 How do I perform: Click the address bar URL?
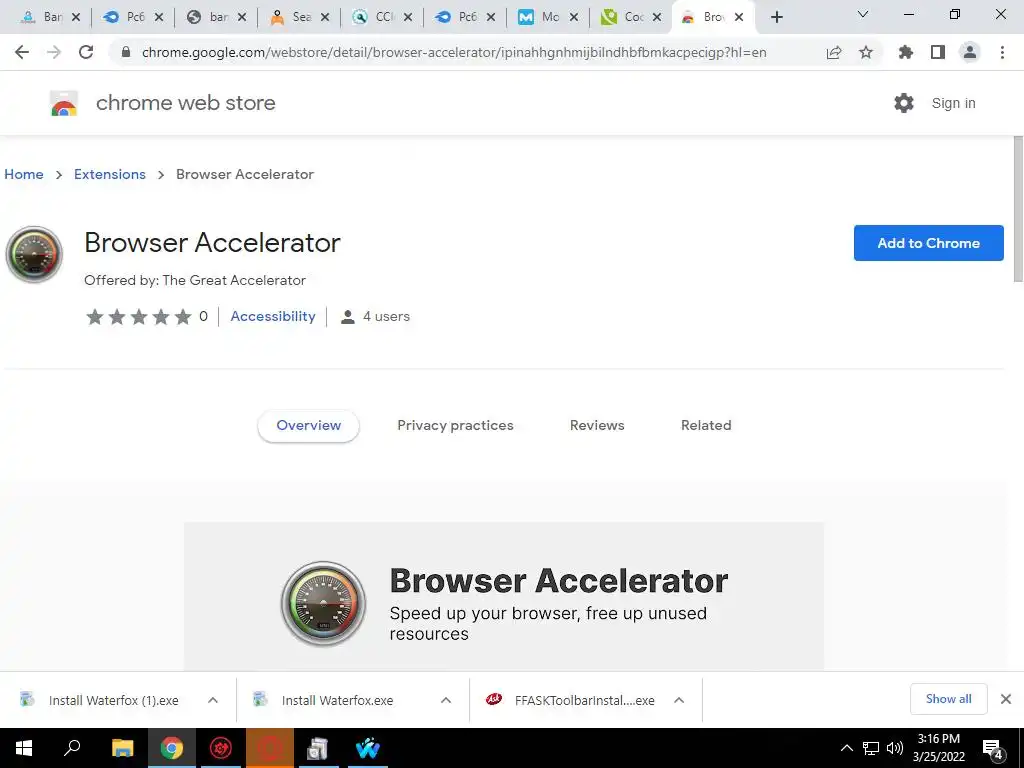[454, 52]
